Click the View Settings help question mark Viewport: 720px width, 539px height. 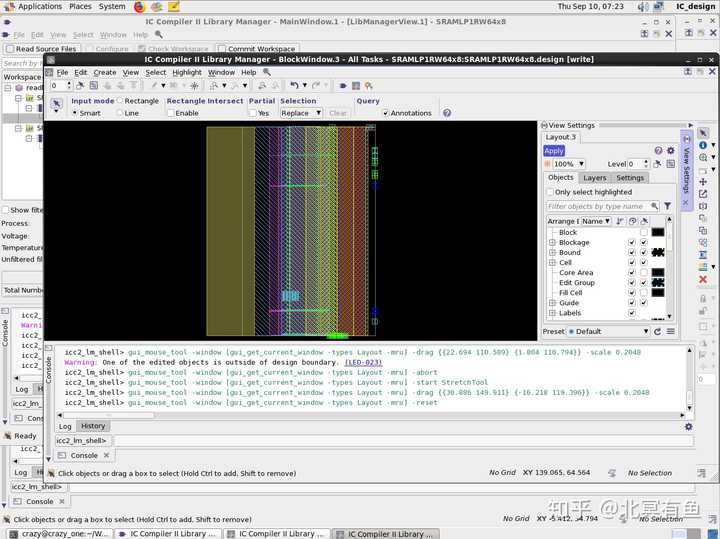[x=657, y=150]
